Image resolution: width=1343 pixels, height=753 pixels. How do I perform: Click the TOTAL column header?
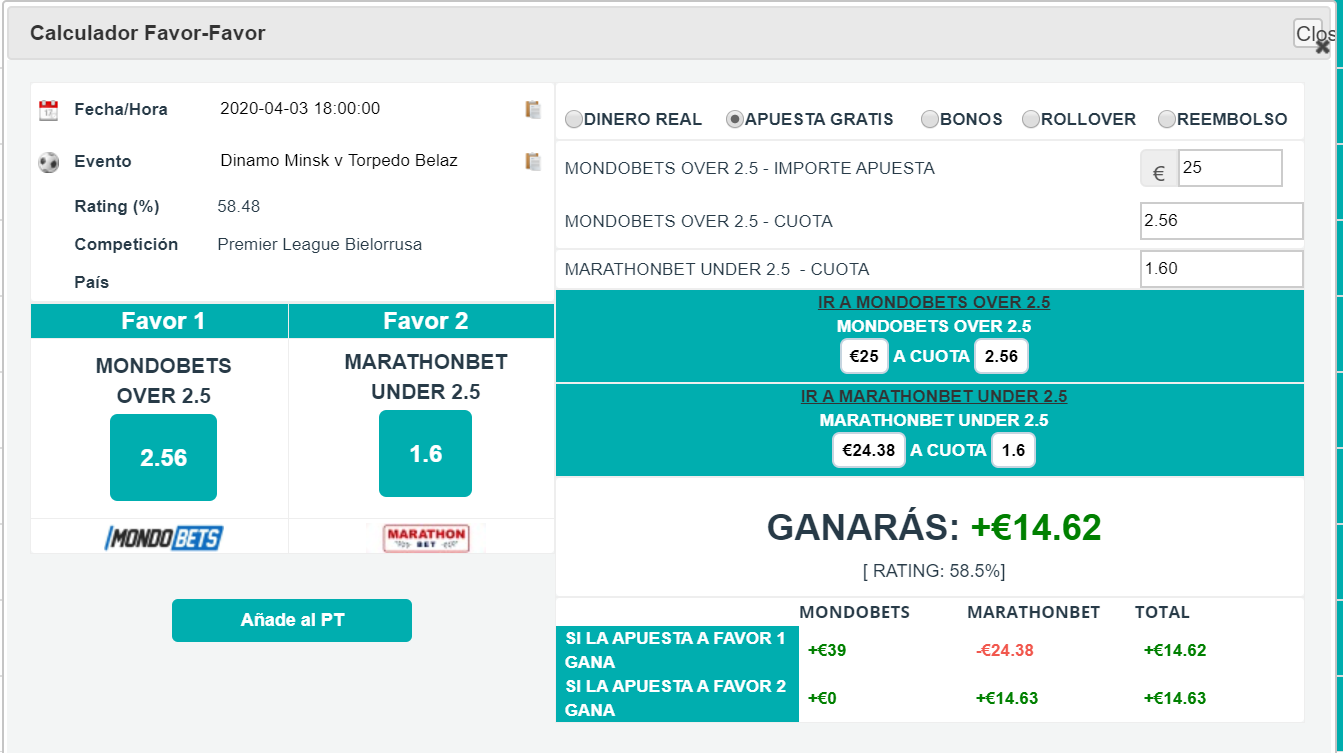[x=1162, y=612]
